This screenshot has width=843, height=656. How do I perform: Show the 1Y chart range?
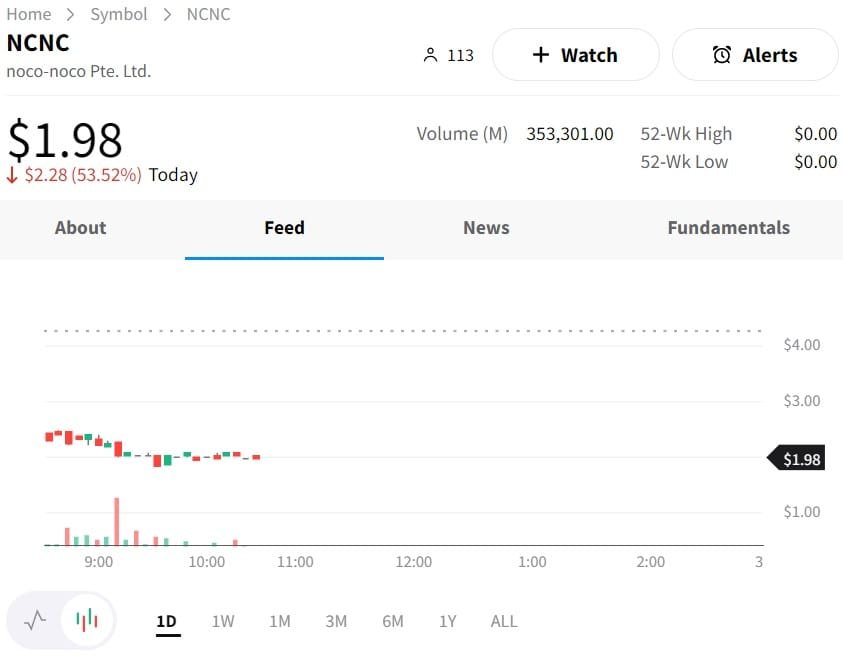click(x=447, y=621)
